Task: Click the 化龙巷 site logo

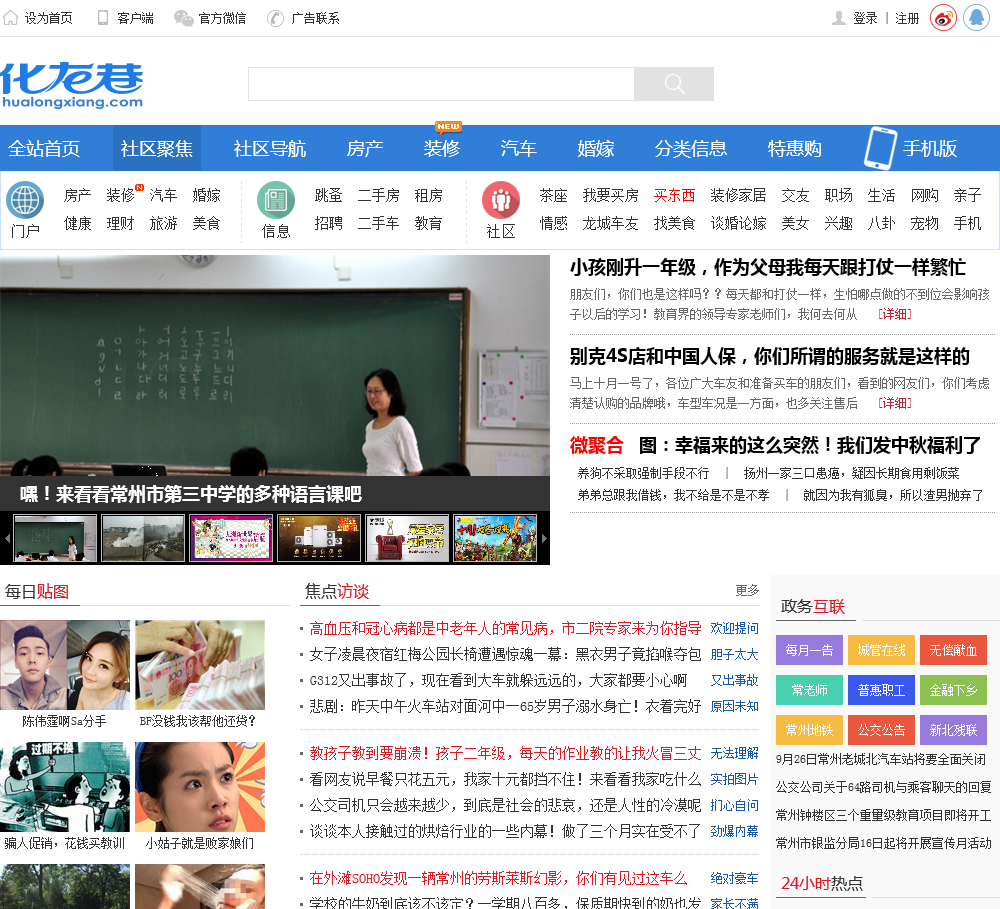Action: point(72,85)
